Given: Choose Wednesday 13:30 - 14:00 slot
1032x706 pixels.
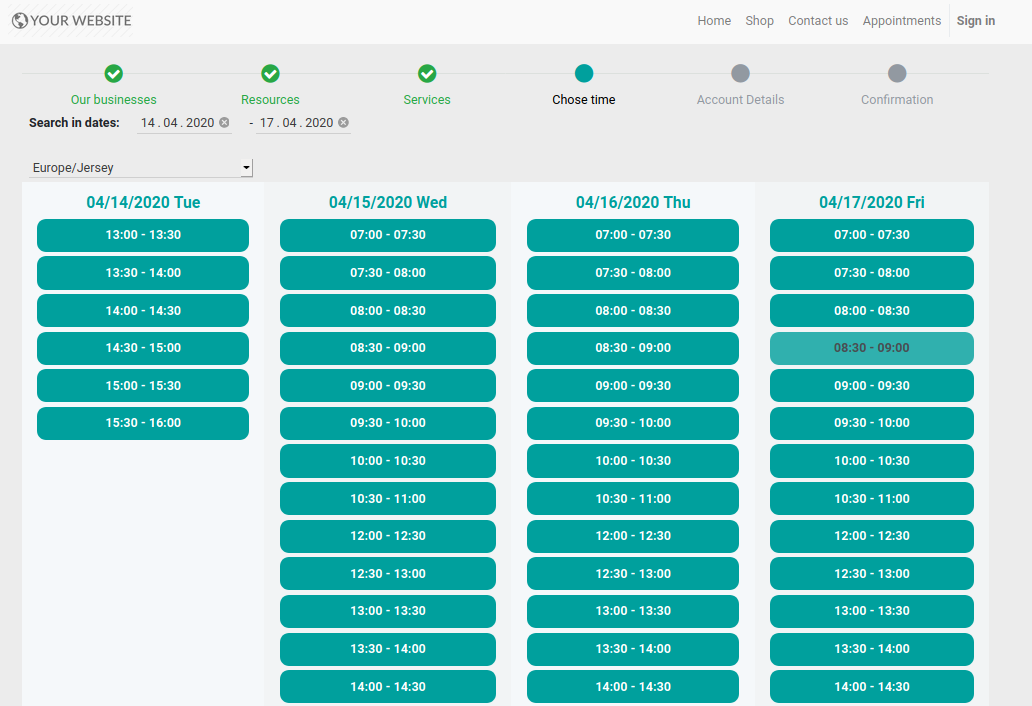Looking at the screenshot, I should point(388,649).
